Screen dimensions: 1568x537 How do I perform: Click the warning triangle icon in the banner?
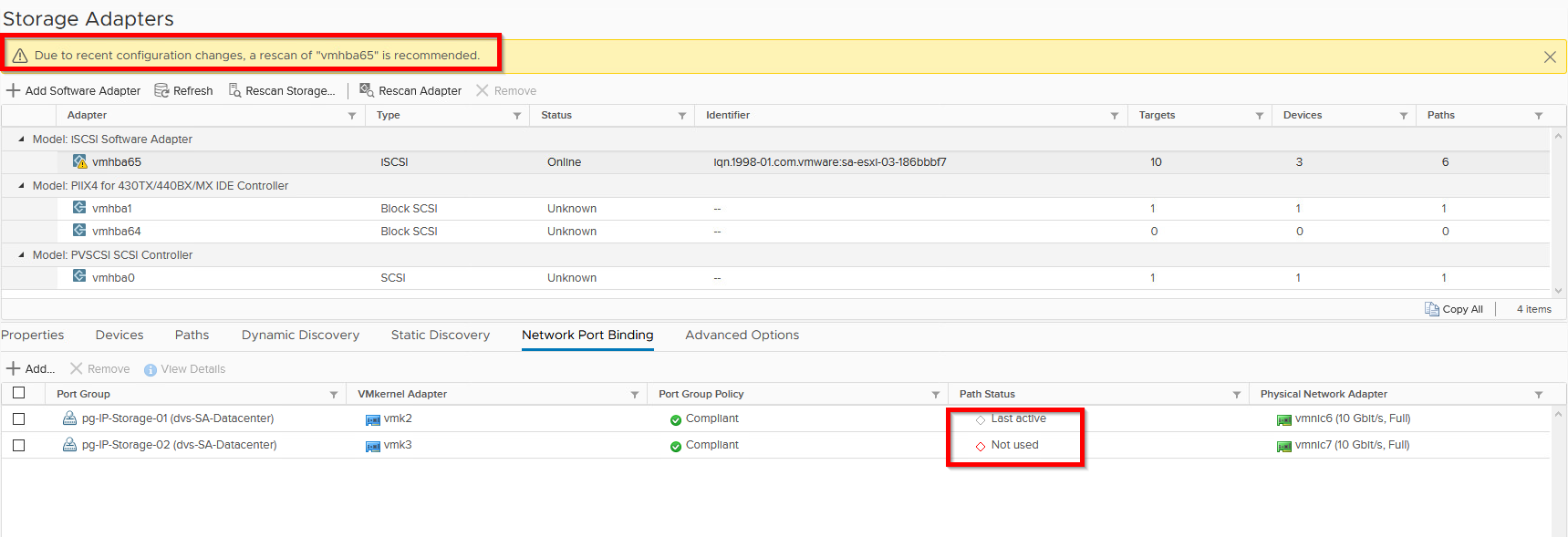pyautogui.click(x=20, y=56)
